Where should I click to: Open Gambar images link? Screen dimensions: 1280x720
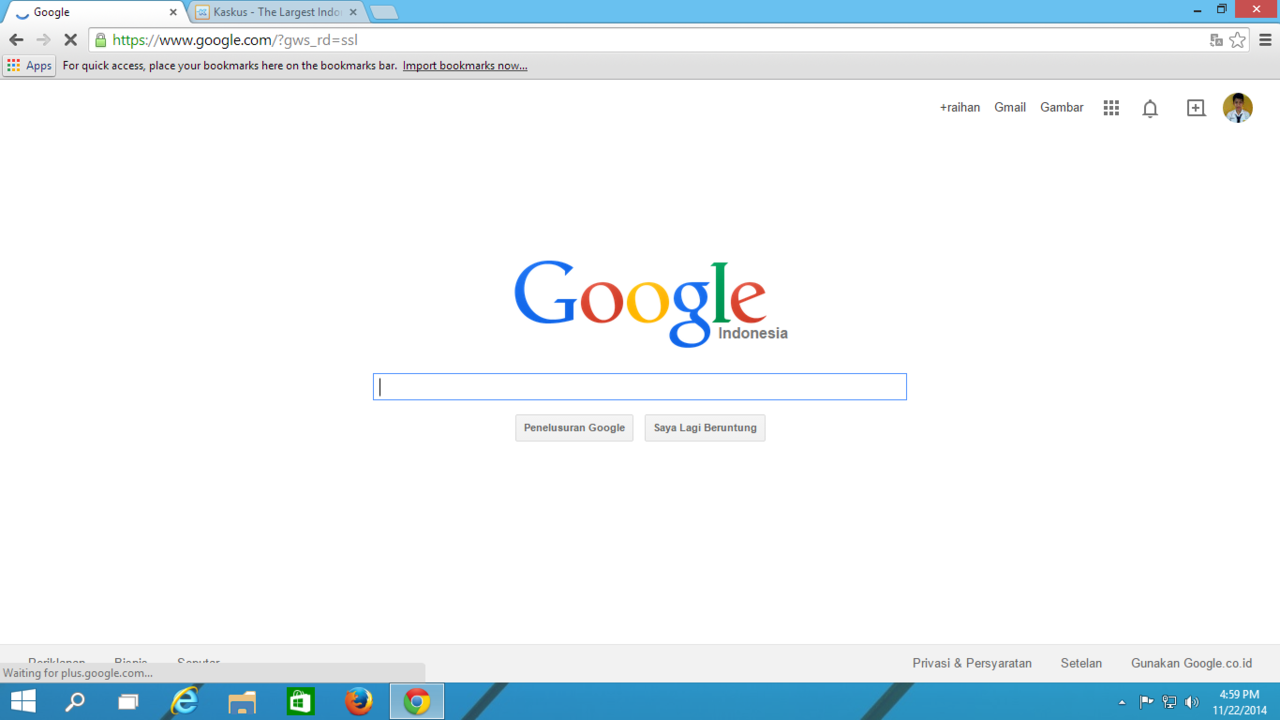click(1062, 108)
